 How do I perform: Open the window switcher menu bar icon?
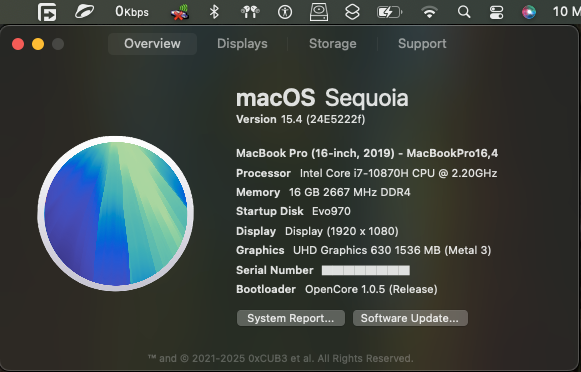47,12
